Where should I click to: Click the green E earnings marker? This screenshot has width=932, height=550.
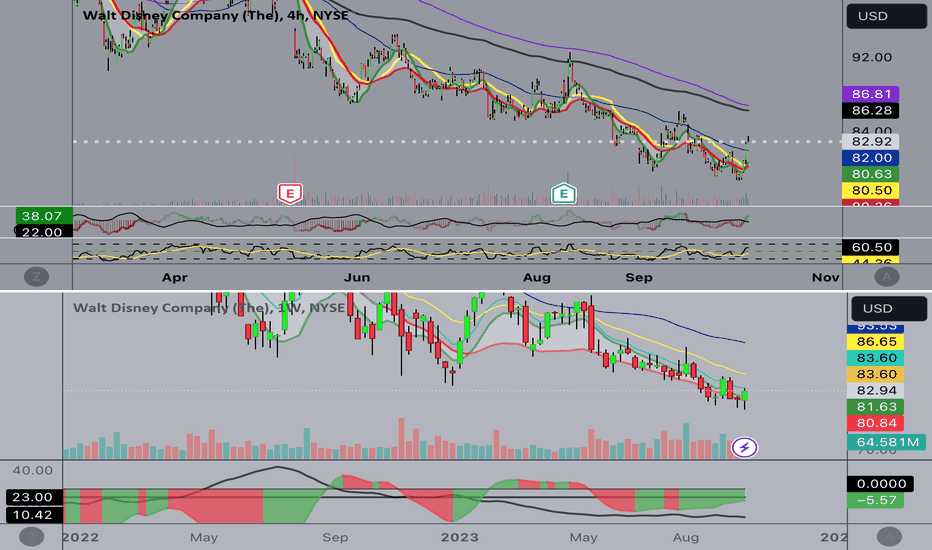point(563,193)
